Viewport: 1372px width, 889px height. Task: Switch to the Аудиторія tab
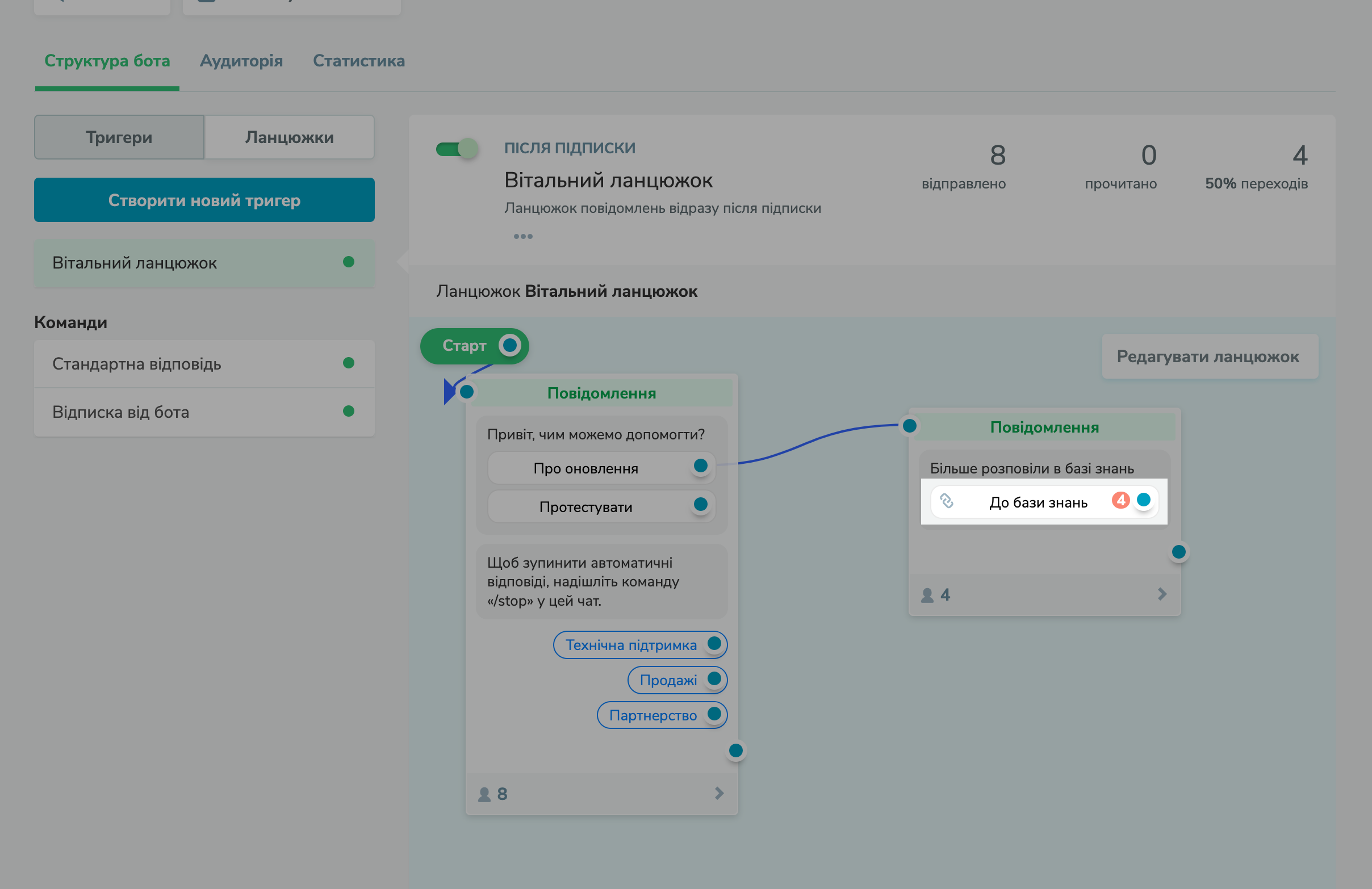(x=241, y=61)
